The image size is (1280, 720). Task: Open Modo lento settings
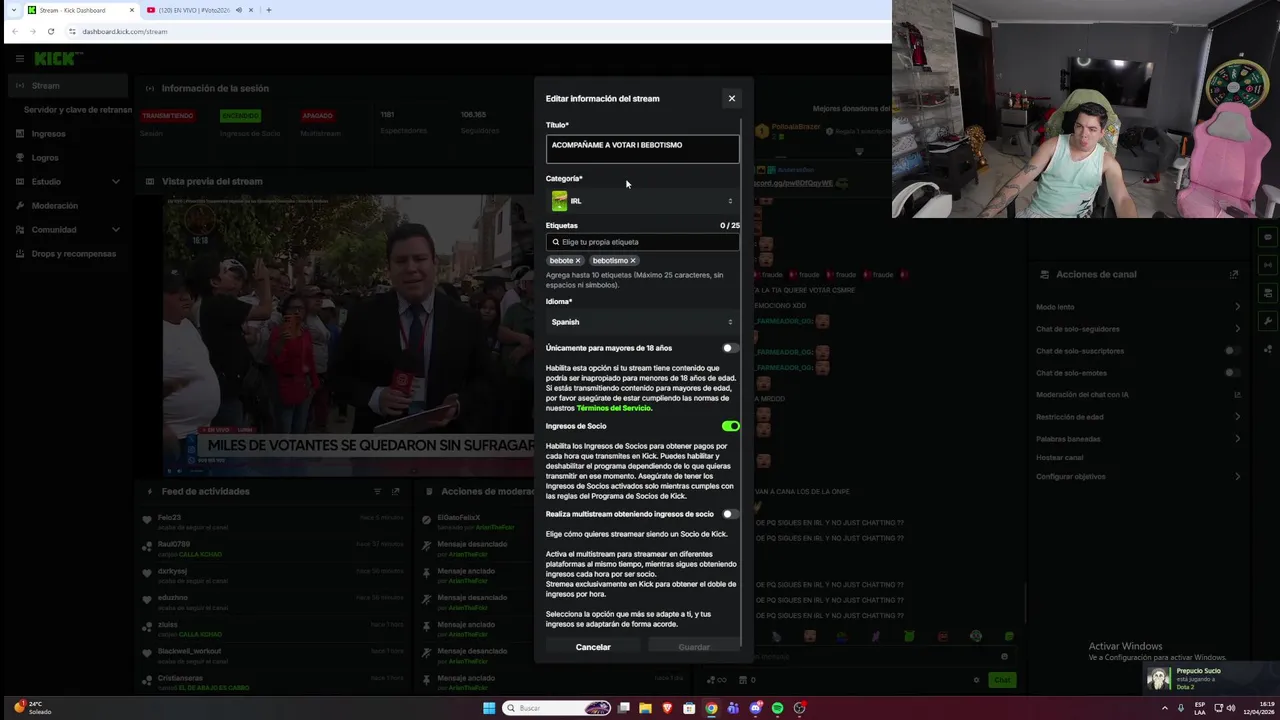pyautogui.click(x=1140, y=307)
